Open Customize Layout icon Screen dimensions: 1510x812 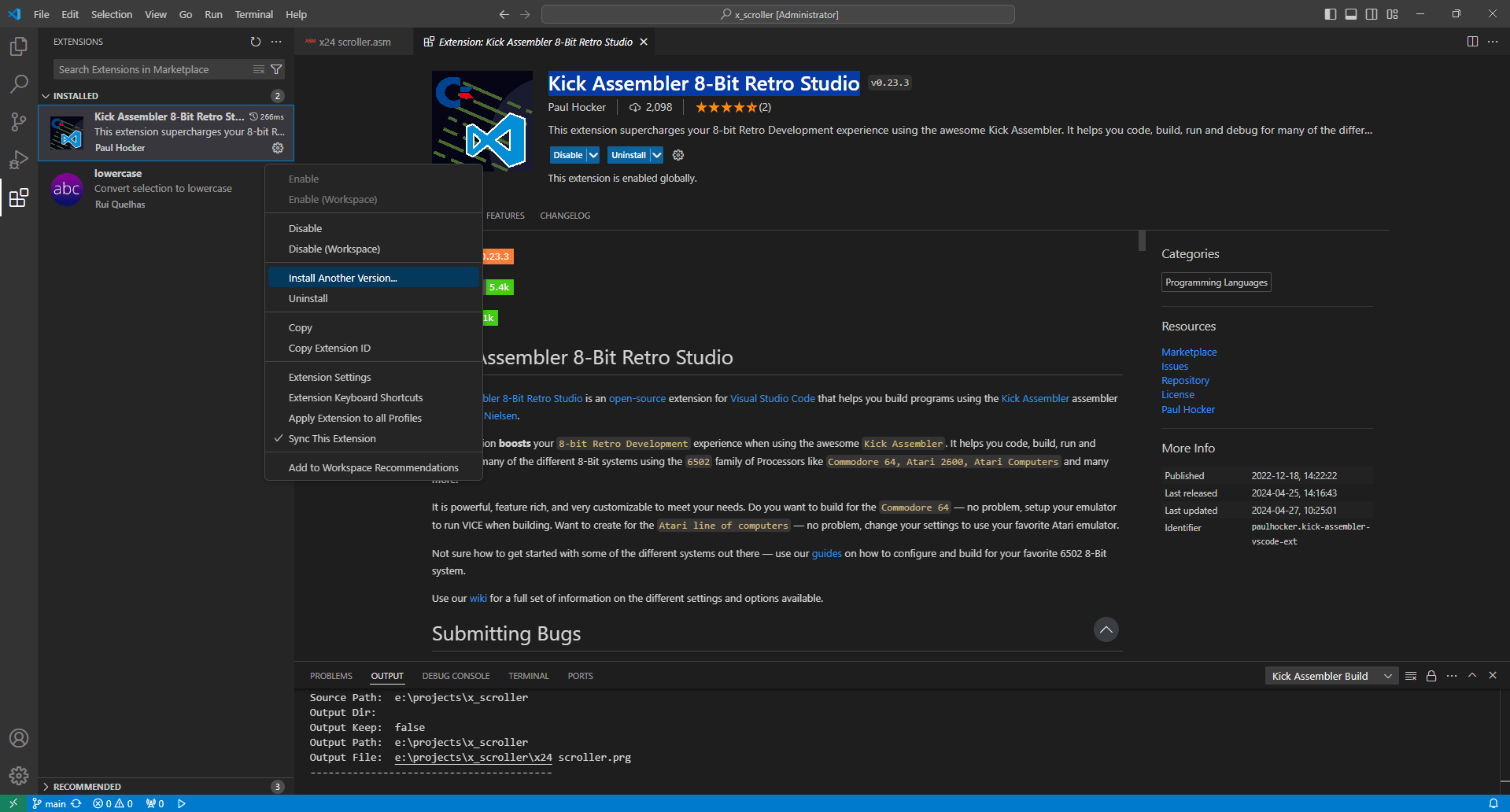[1392, 14]
